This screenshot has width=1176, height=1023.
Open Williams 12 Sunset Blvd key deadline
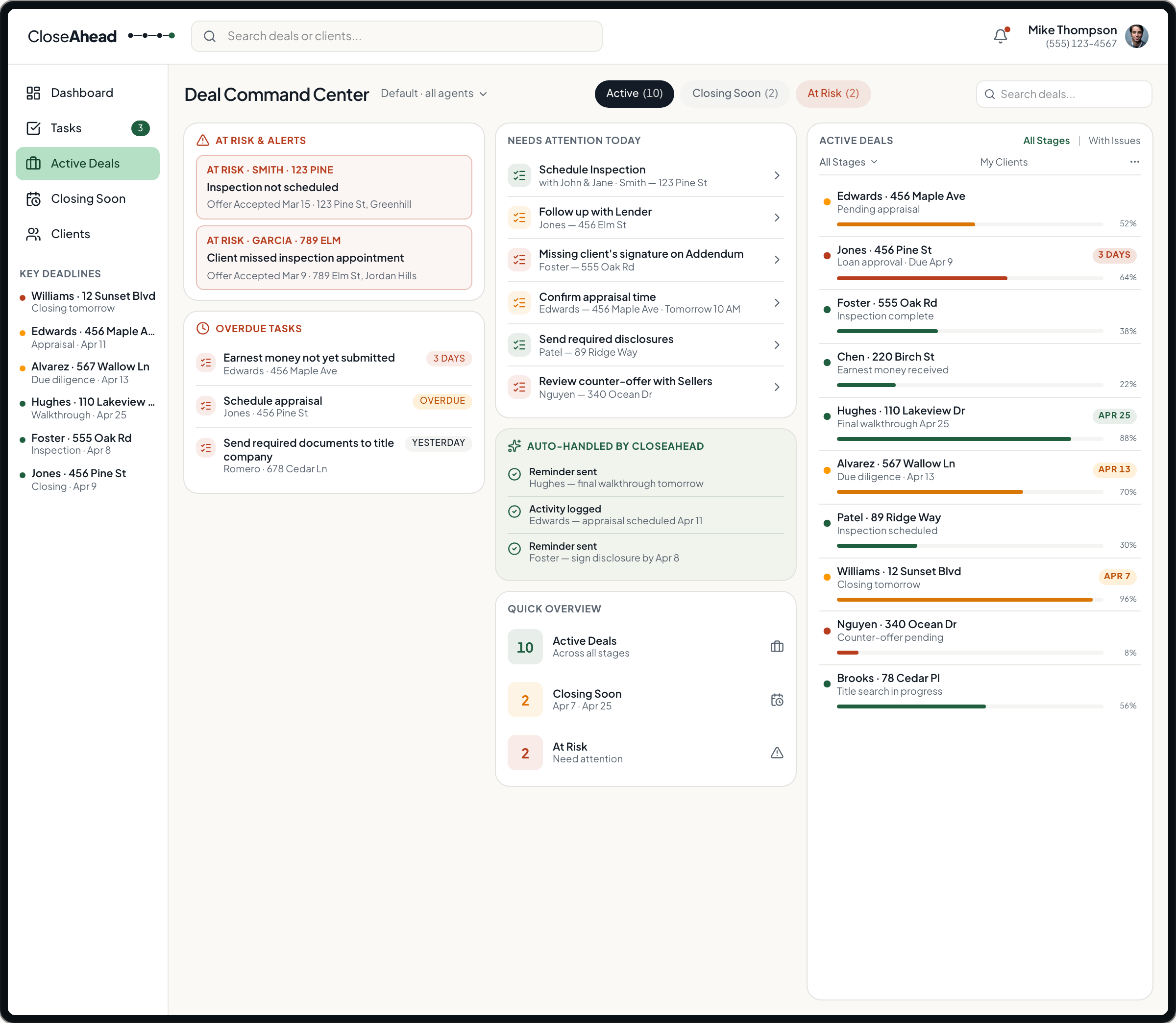[93, 301]
